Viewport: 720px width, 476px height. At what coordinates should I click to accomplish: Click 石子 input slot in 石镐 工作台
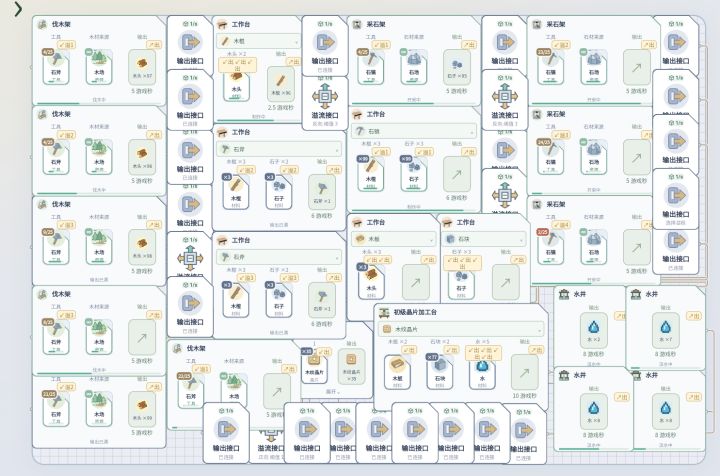[x=414, y=174]
